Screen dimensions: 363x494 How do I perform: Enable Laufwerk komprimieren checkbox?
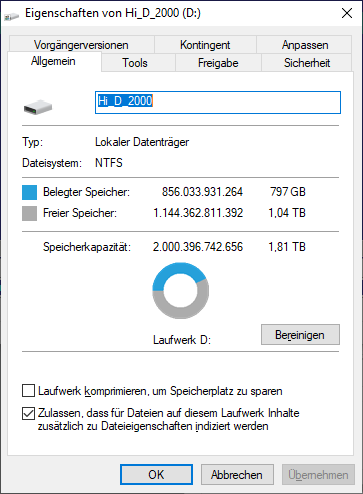(28, 390)
